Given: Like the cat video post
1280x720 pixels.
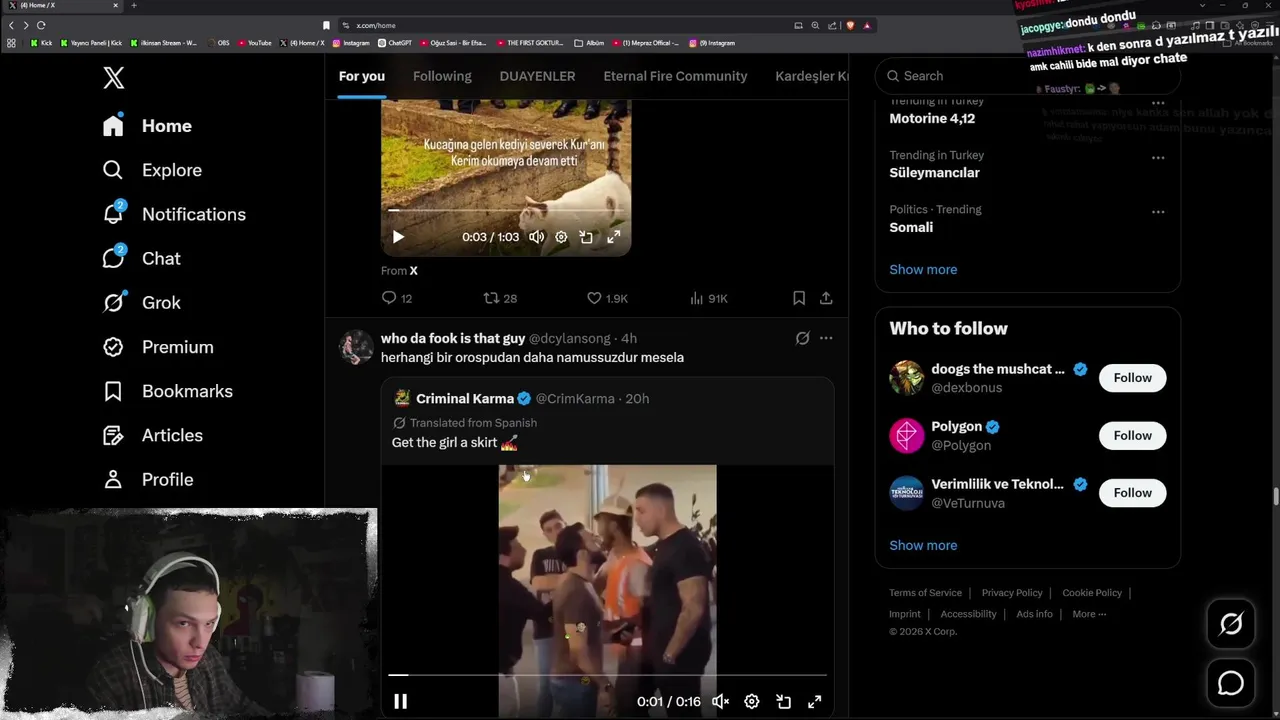Looking at the screenshot, I should 607,298.
